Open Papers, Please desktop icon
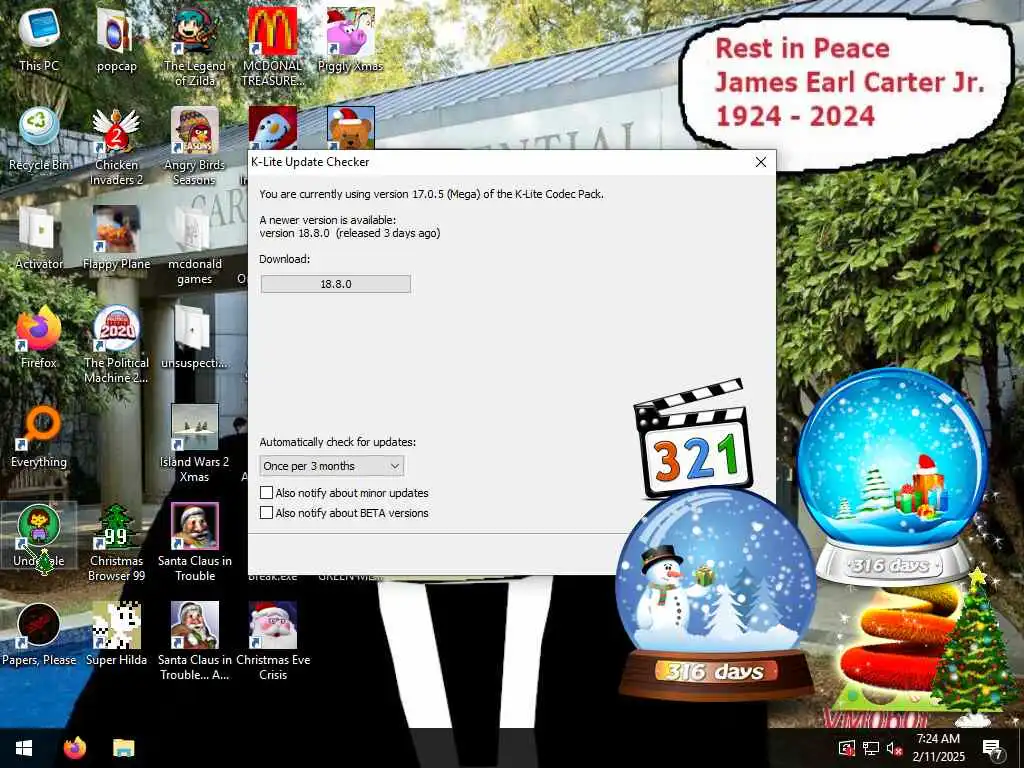Image resolution: width=1024 pixels, height=768 pixels. [x=39, y=635]
